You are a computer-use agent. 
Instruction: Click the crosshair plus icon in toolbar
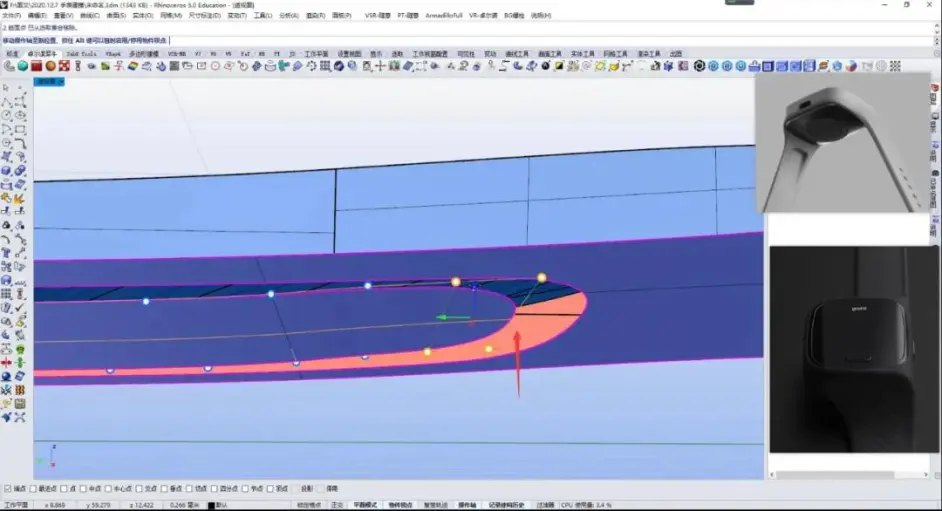(380, 66)
